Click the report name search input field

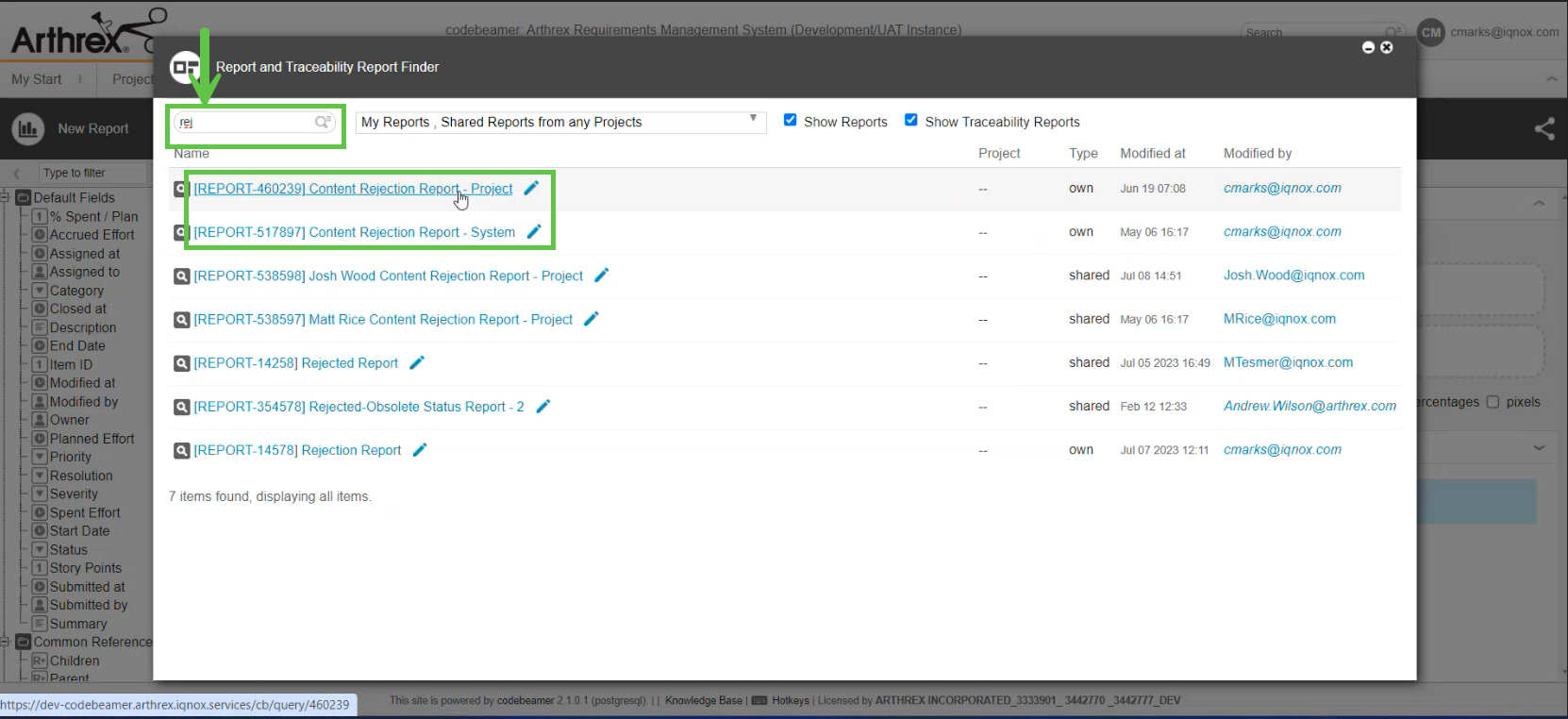pos(245,122)
